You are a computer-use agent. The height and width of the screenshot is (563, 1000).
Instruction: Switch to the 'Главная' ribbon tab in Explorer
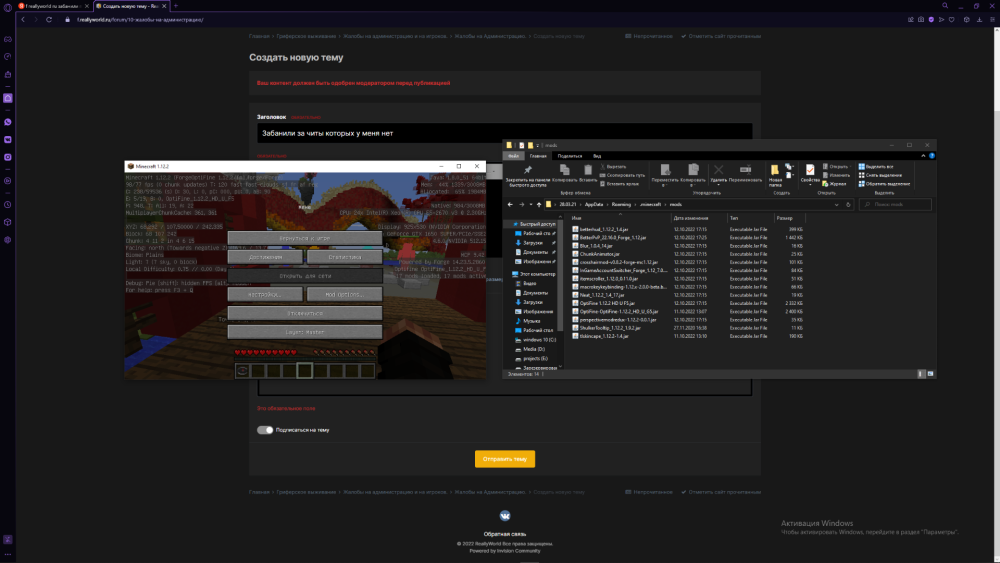click(x=538, y=156)
